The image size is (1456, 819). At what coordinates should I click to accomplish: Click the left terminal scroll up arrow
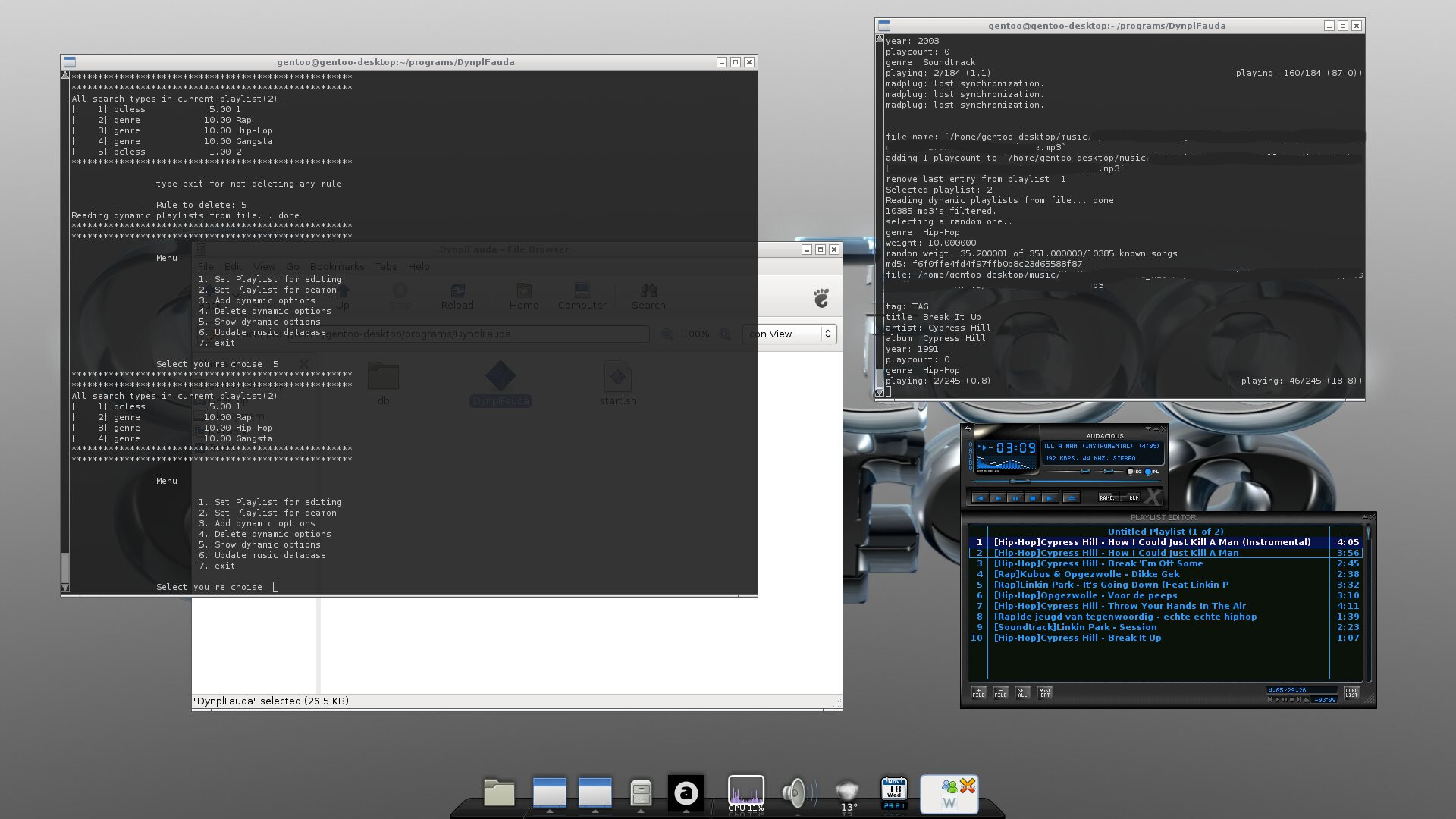[x=65, y=75]
